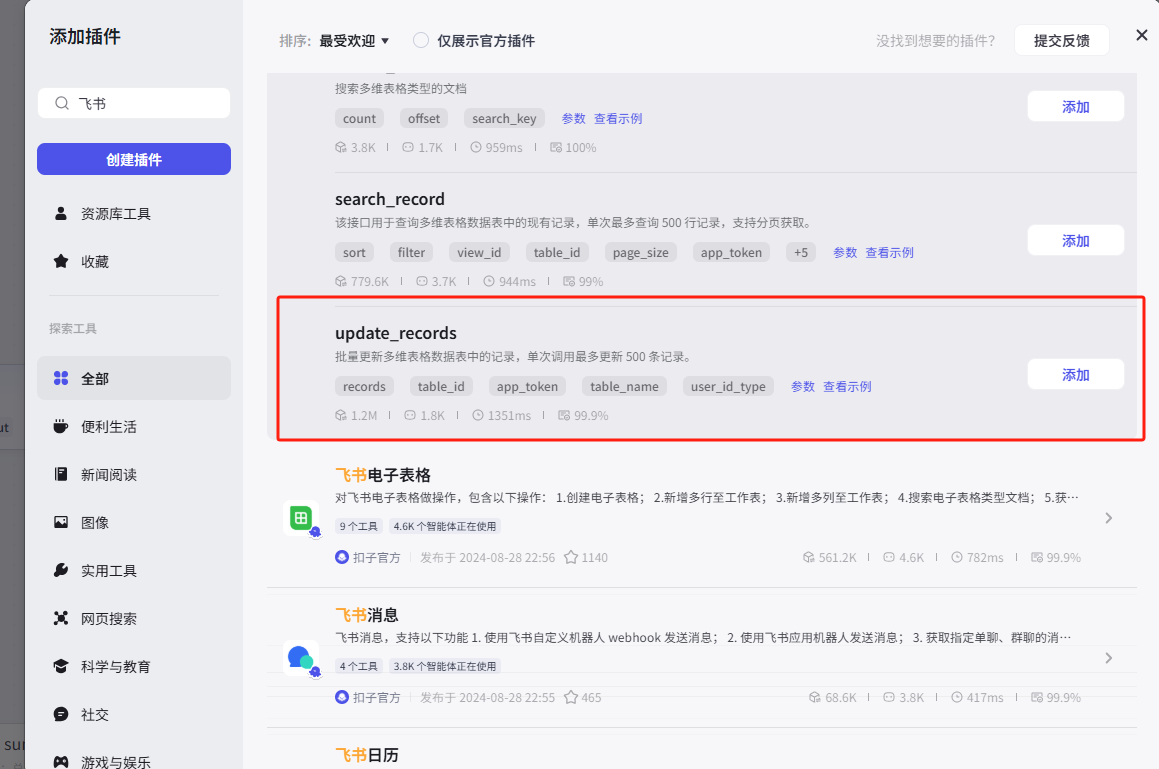Click the 飞书 search input field

134,104
